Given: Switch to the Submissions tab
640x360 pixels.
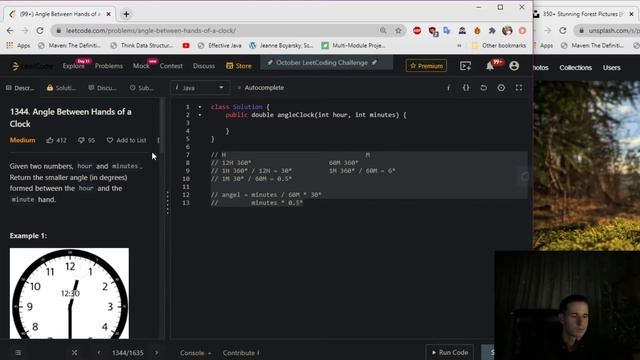Looking at the screenshot, I should click(142, 88).
